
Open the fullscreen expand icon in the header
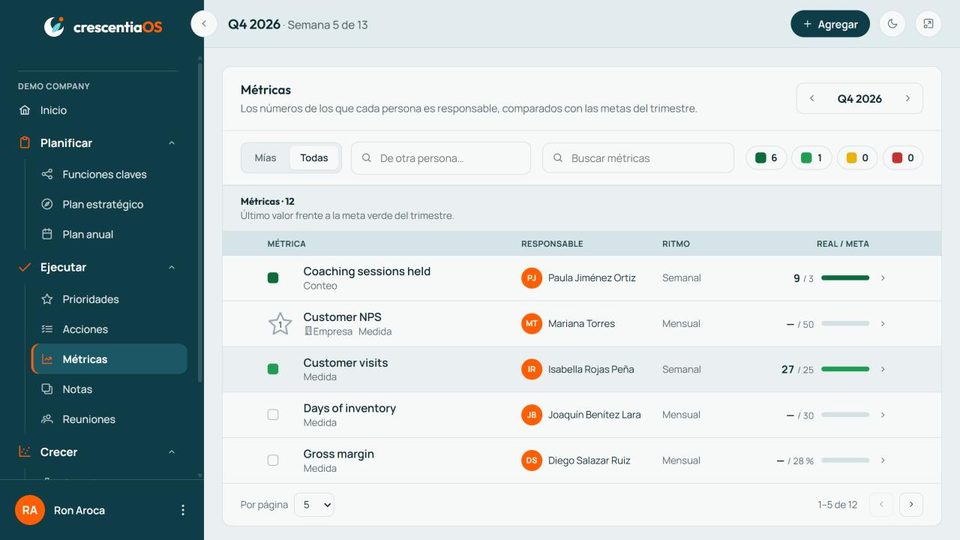[928, 24]
